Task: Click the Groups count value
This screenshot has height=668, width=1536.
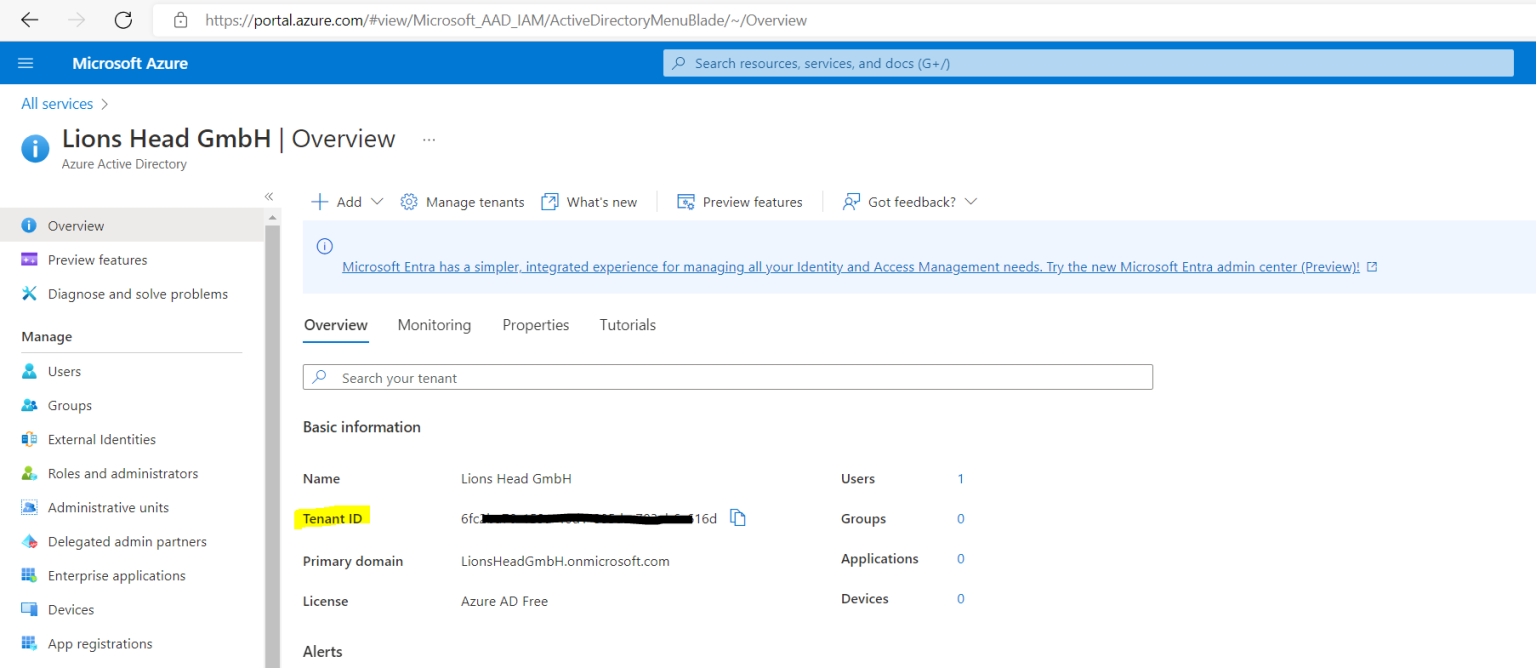Action: click(960, 518)
